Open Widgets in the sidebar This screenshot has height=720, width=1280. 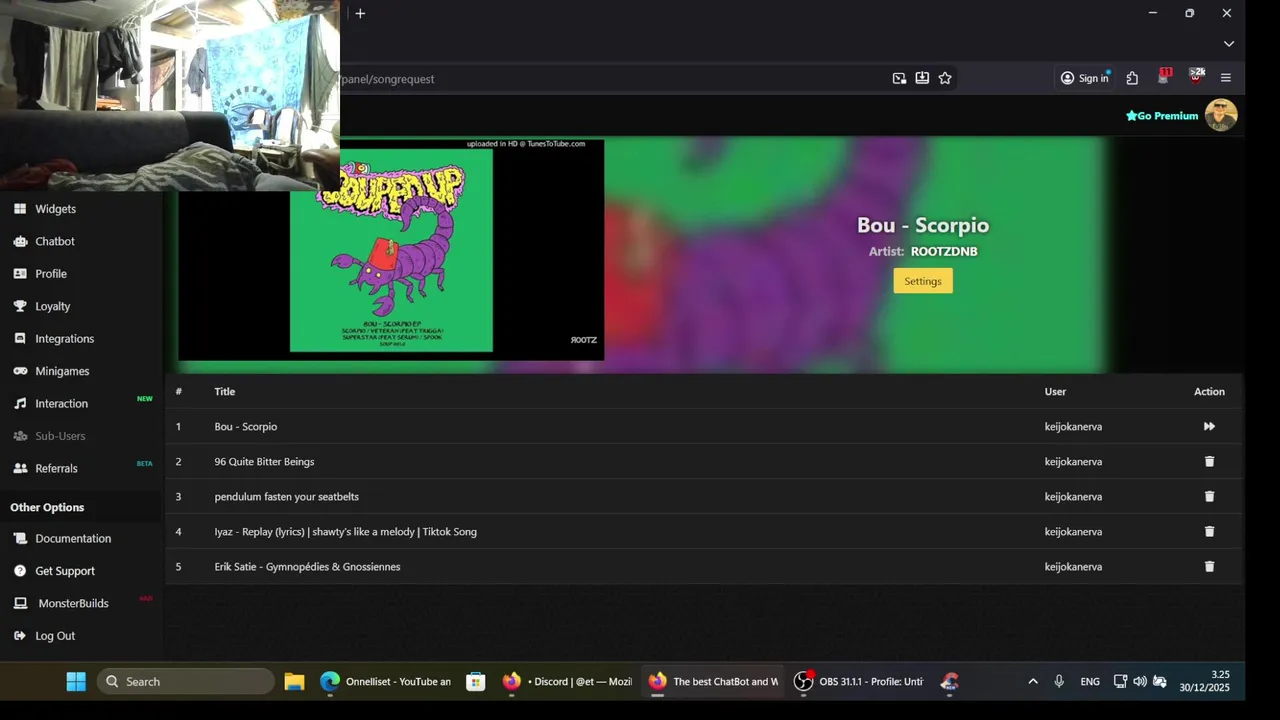click(x=55, y=209)
